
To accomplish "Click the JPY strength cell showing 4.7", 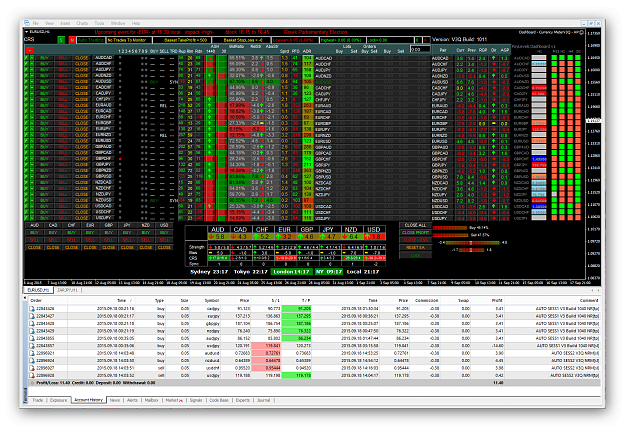I will (330, 237).
